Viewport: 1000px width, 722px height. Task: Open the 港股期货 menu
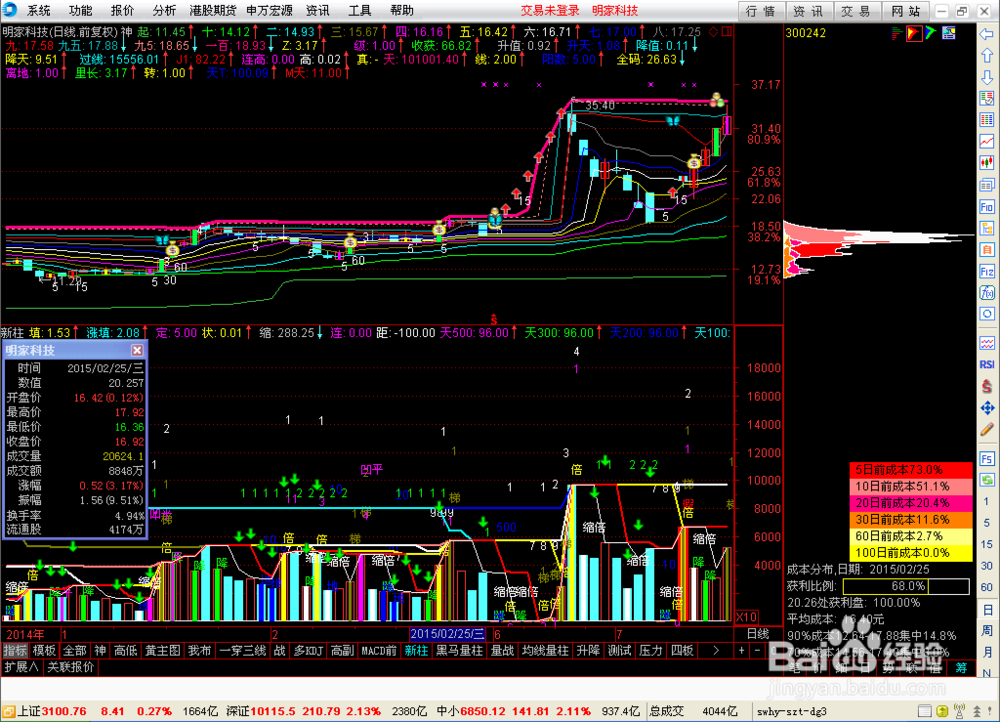pos(213,10)
